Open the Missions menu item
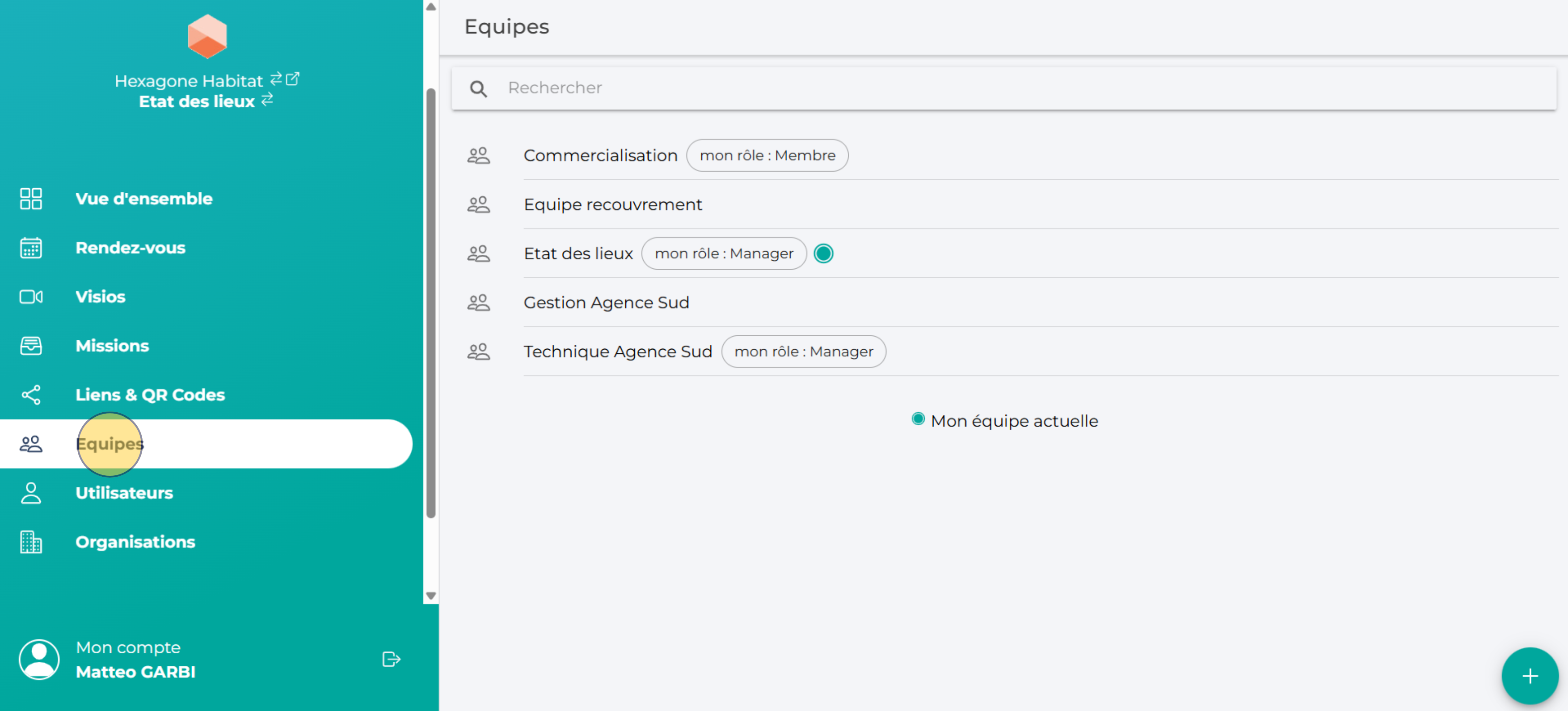Image resolution: width=1568 pixels, height=711 pixels. (112, 346)
